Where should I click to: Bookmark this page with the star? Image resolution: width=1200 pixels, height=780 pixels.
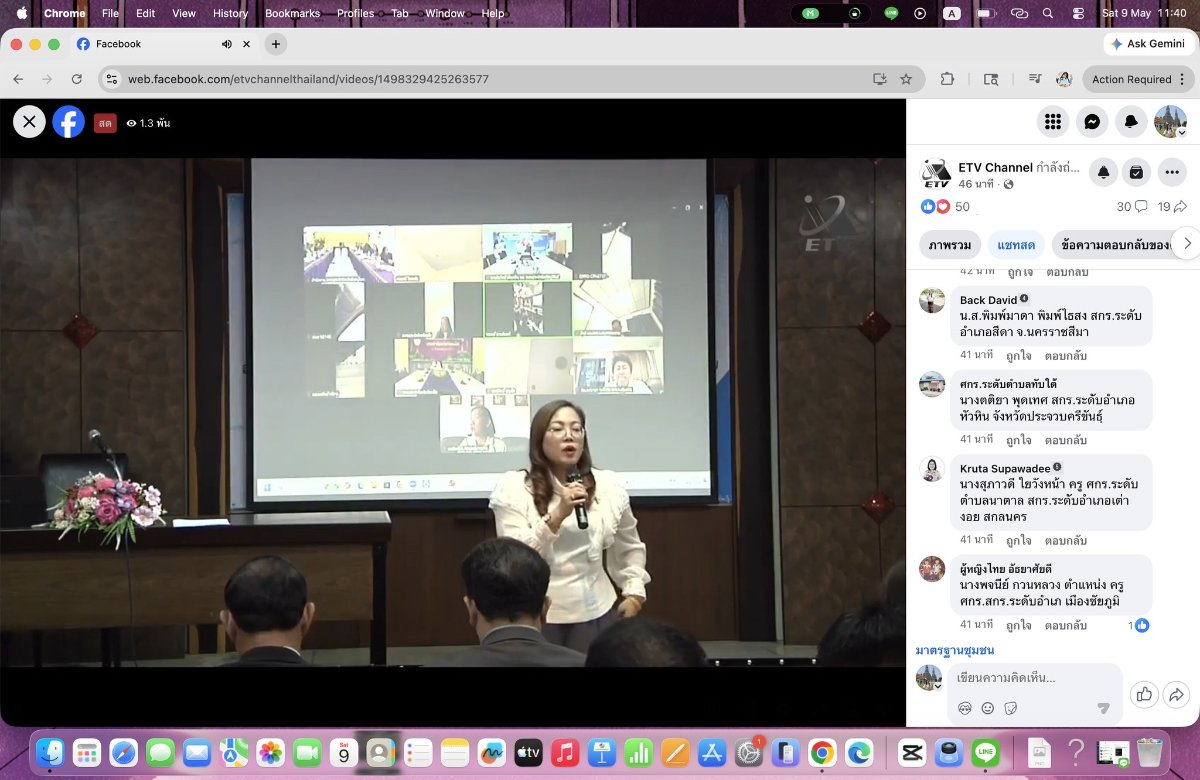pyautogui.click(x=906, y=79)
